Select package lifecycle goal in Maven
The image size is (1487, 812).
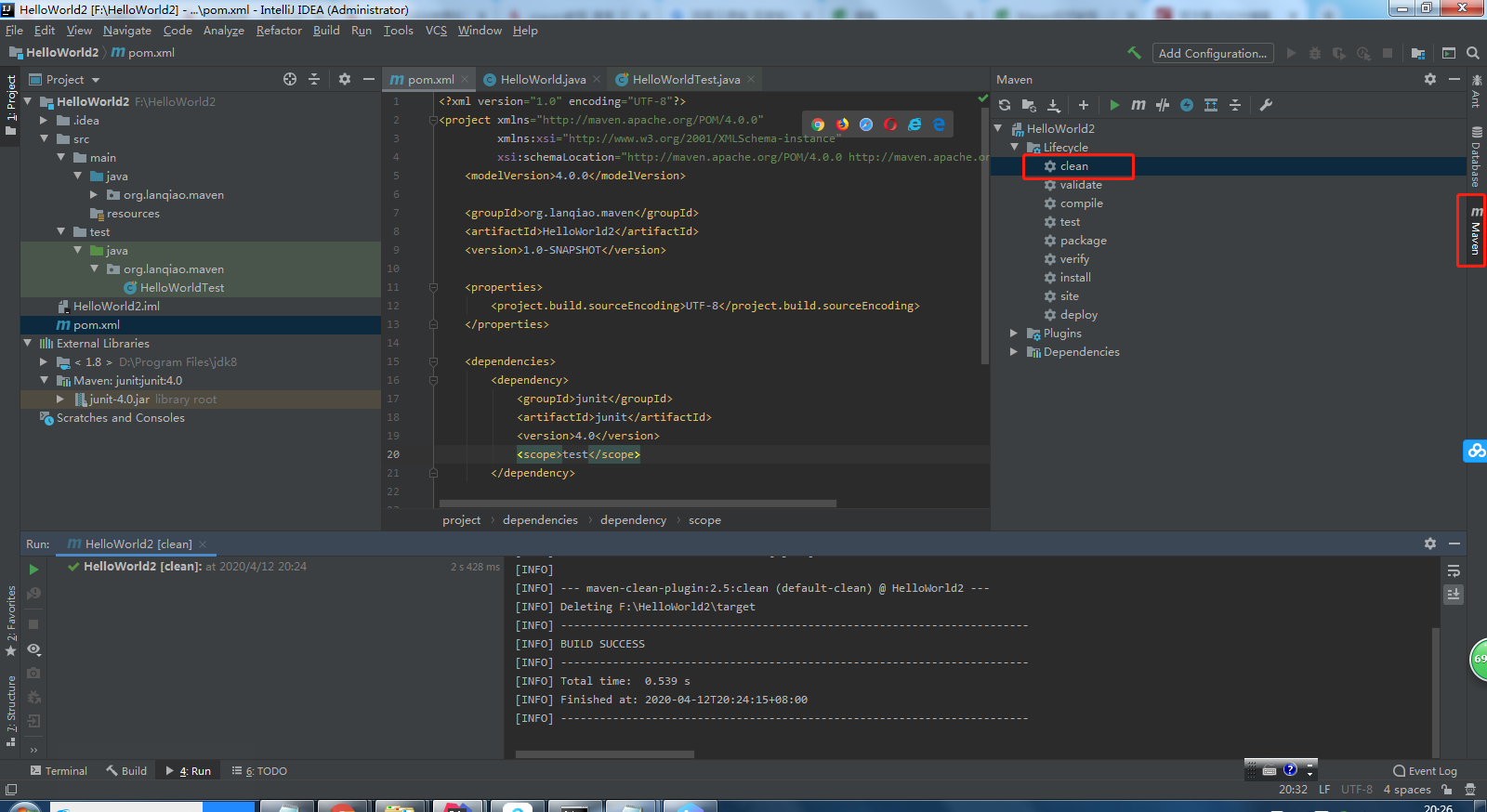point(1083,241)
